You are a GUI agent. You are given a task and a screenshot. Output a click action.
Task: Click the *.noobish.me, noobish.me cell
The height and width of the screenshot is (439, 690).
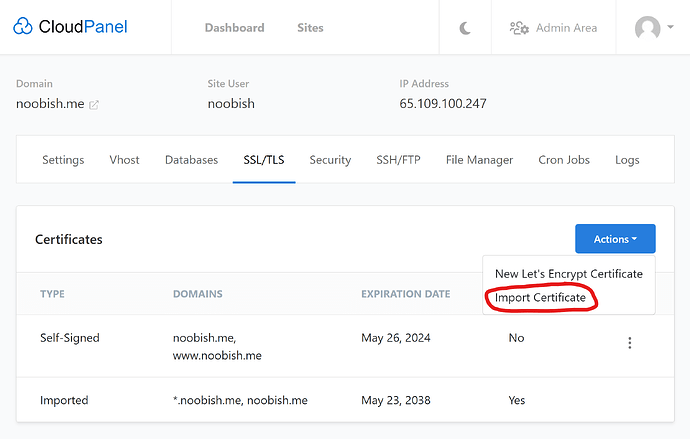tap(240, 400)
